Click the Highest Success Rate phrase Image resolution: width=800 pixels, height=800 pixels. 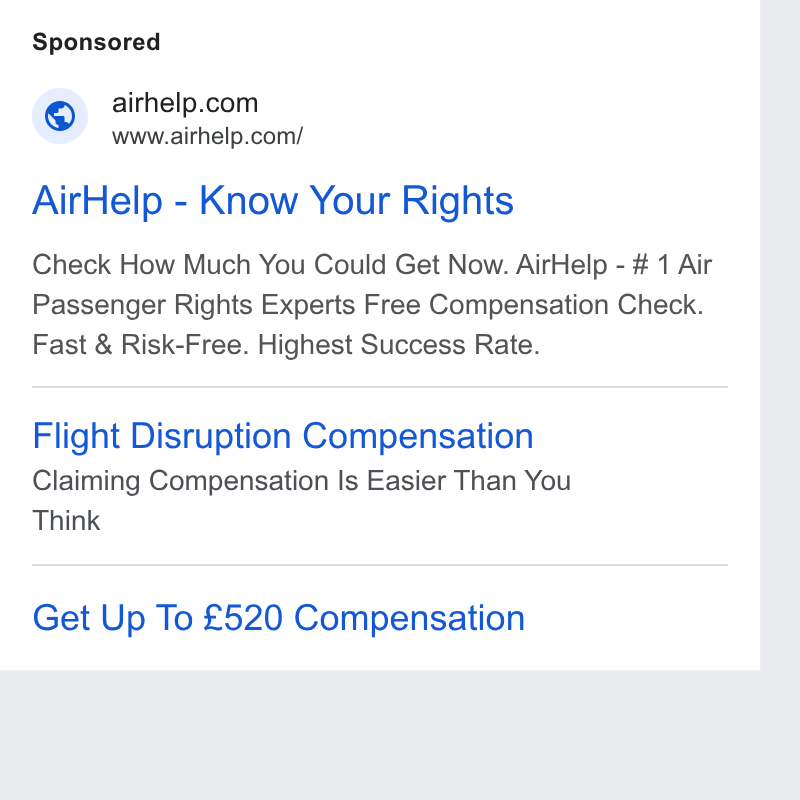pos(398,345)
